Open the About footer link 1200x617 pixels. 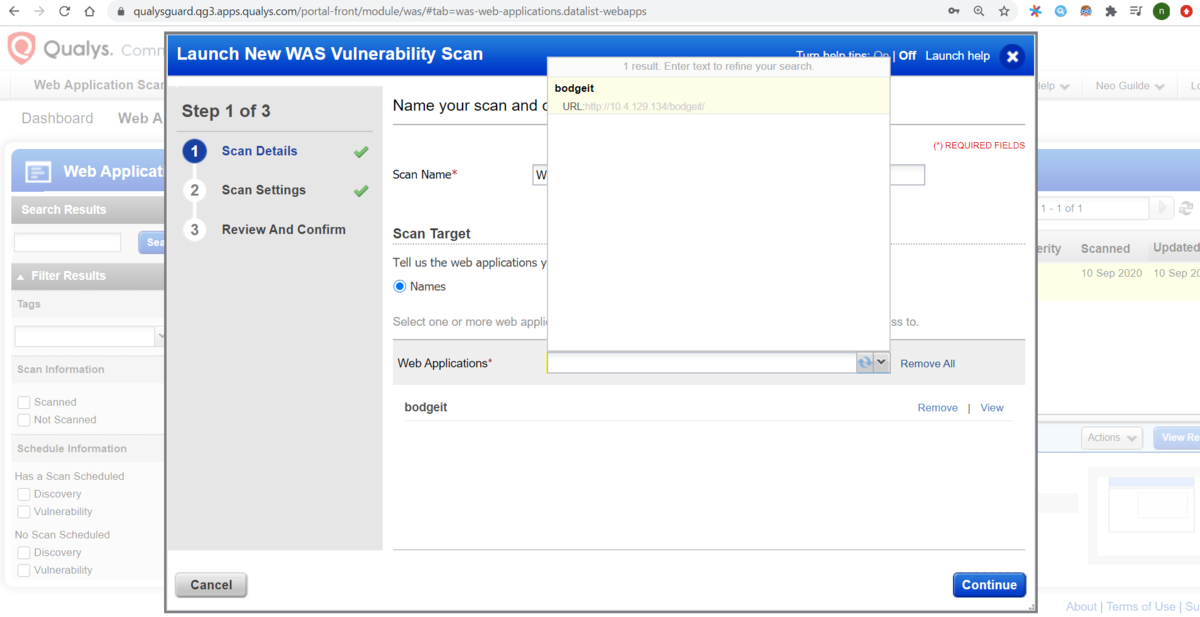1081,607
